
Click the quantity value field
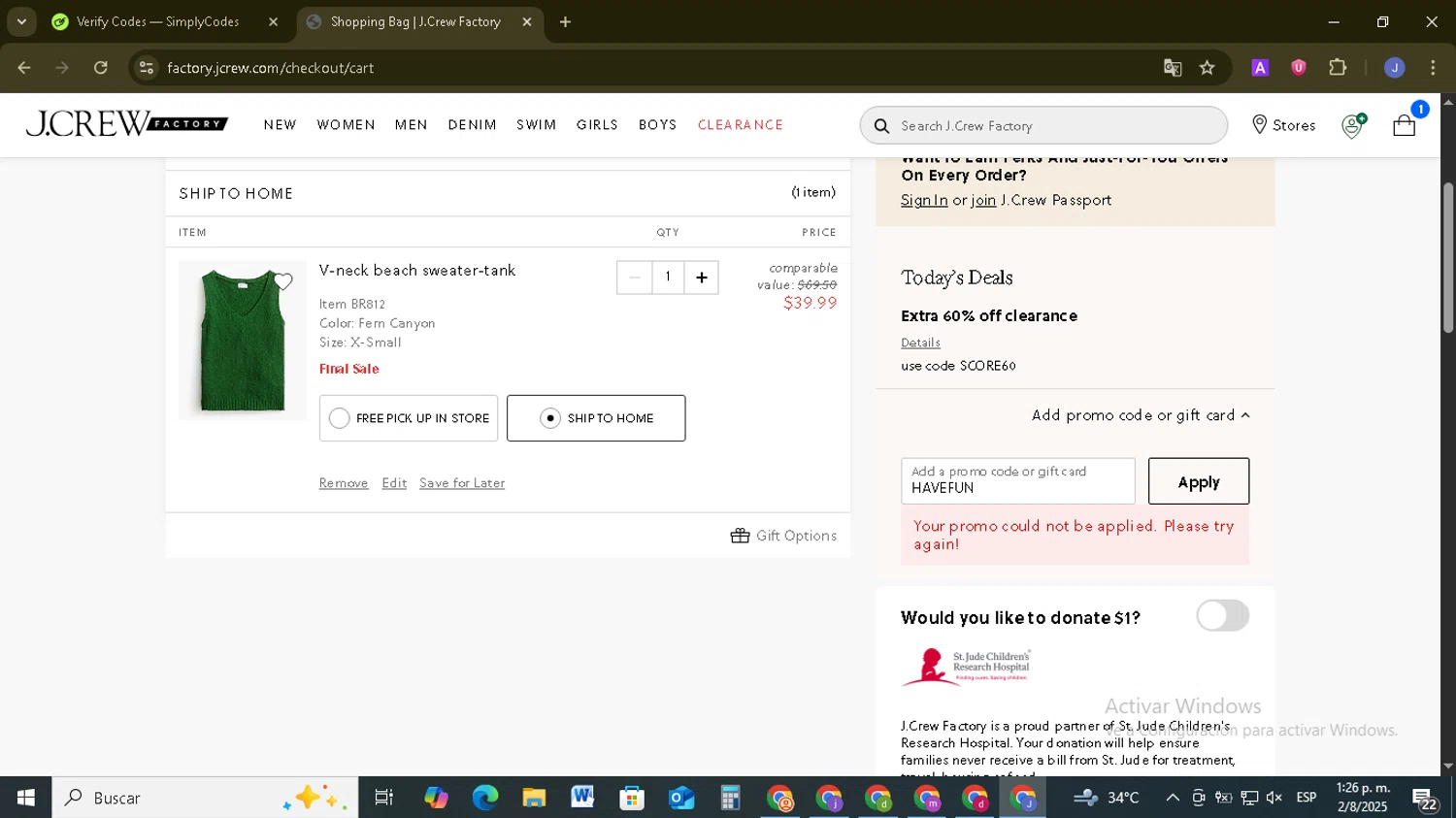tap(668, 278)
